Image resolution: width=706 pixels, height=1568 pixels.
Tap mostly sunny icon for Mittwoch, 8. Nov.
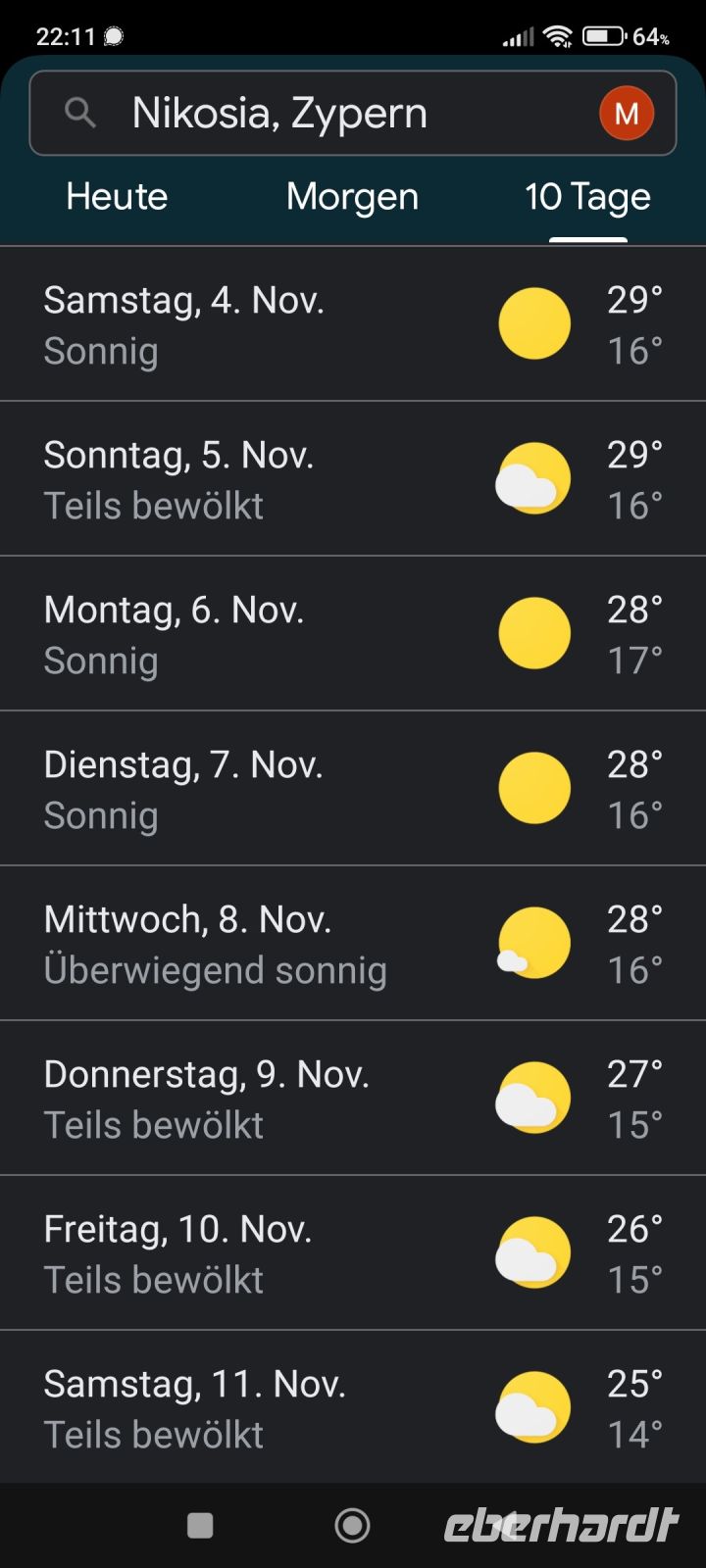534,943
